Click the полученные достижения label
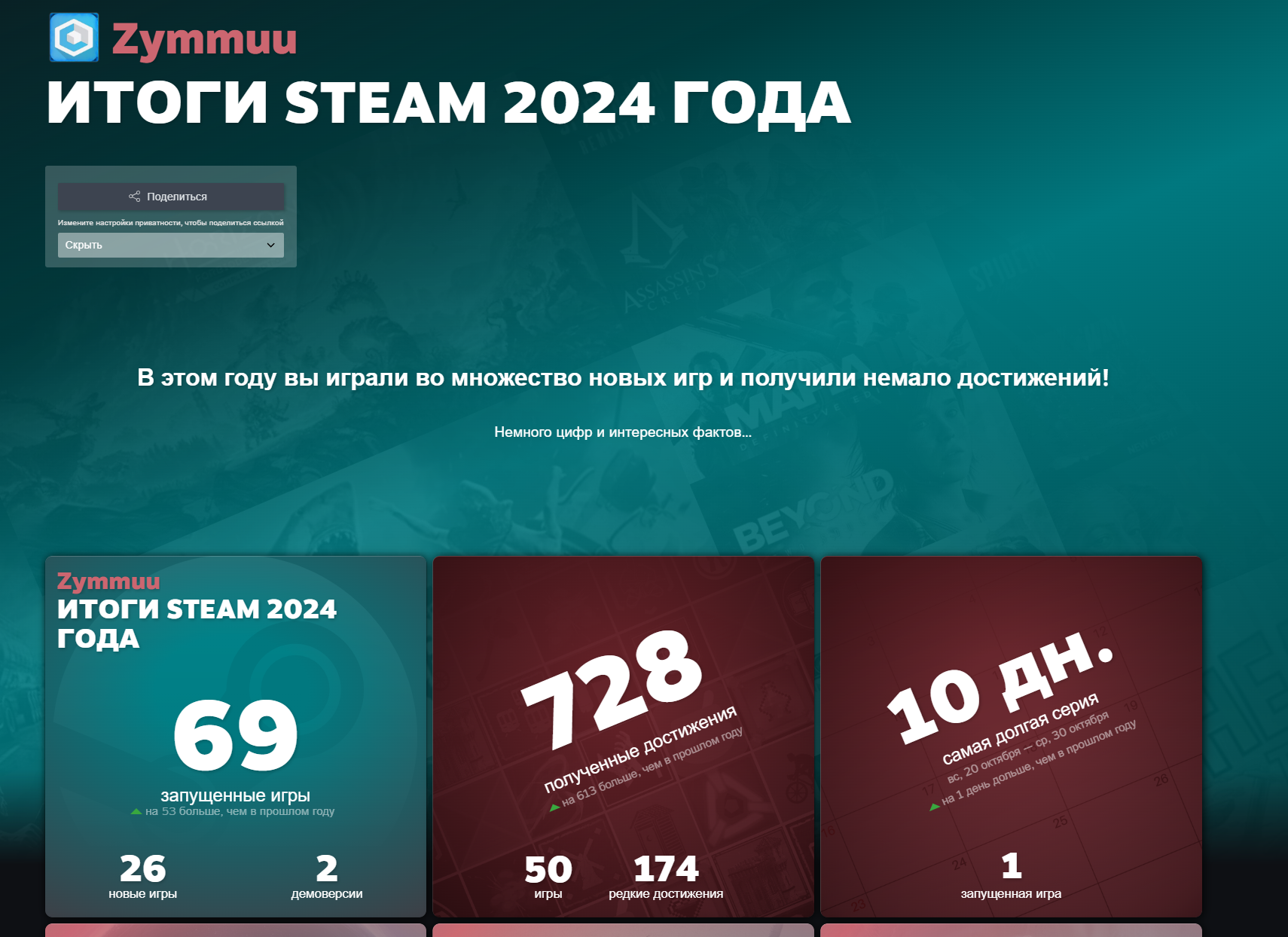 640,749
